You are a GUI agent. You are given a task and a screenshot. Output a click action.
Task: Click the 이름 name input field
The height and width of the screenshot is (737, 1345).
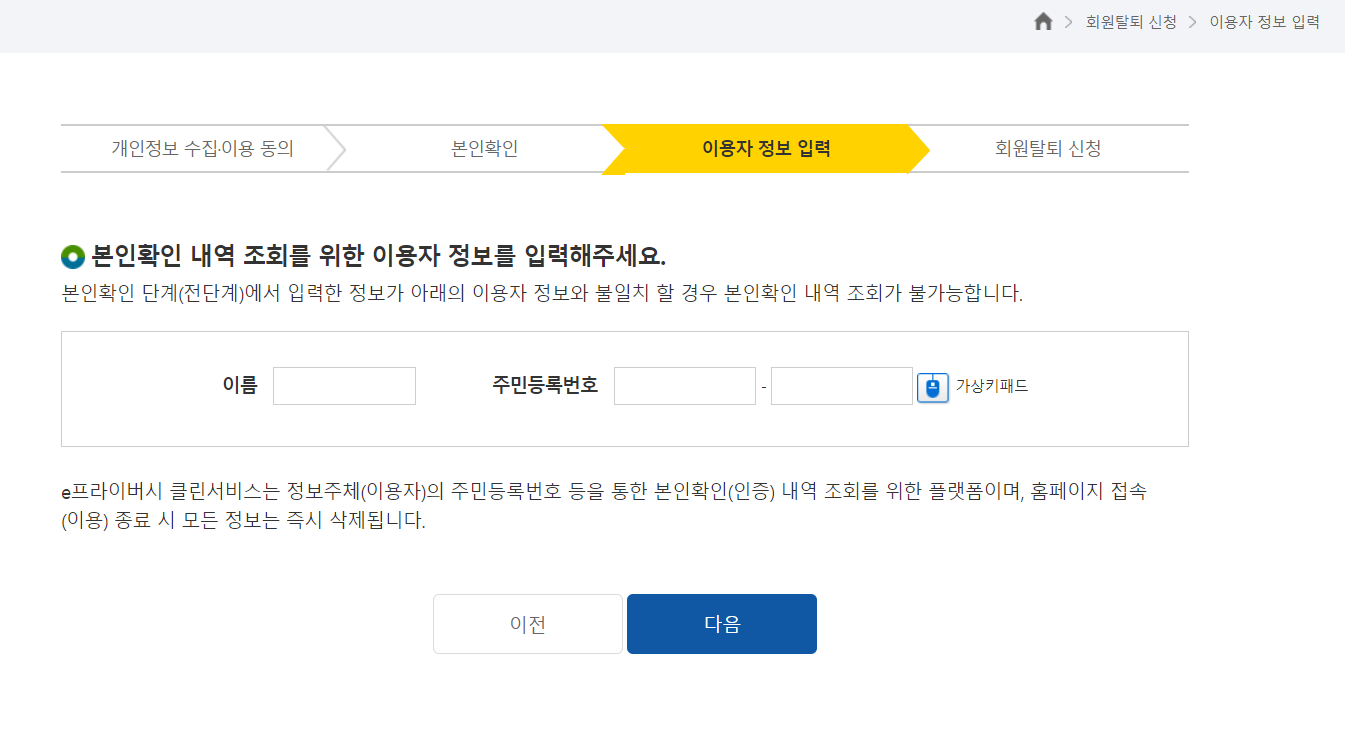tap(344, 386)
